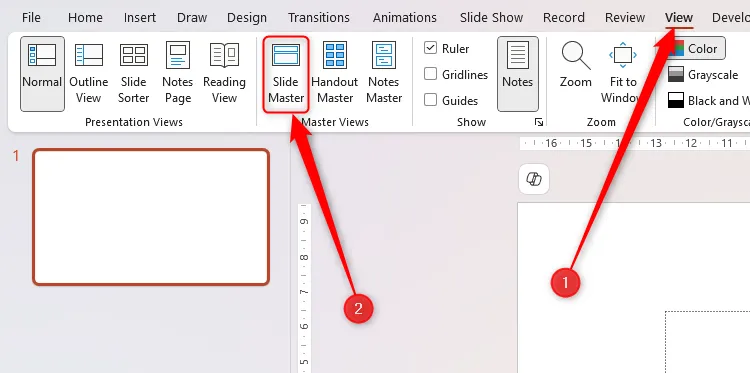This screenshot has height=373, width=750.
Task: Switch to the Insert tab
Action: click(x=140, y=18)
